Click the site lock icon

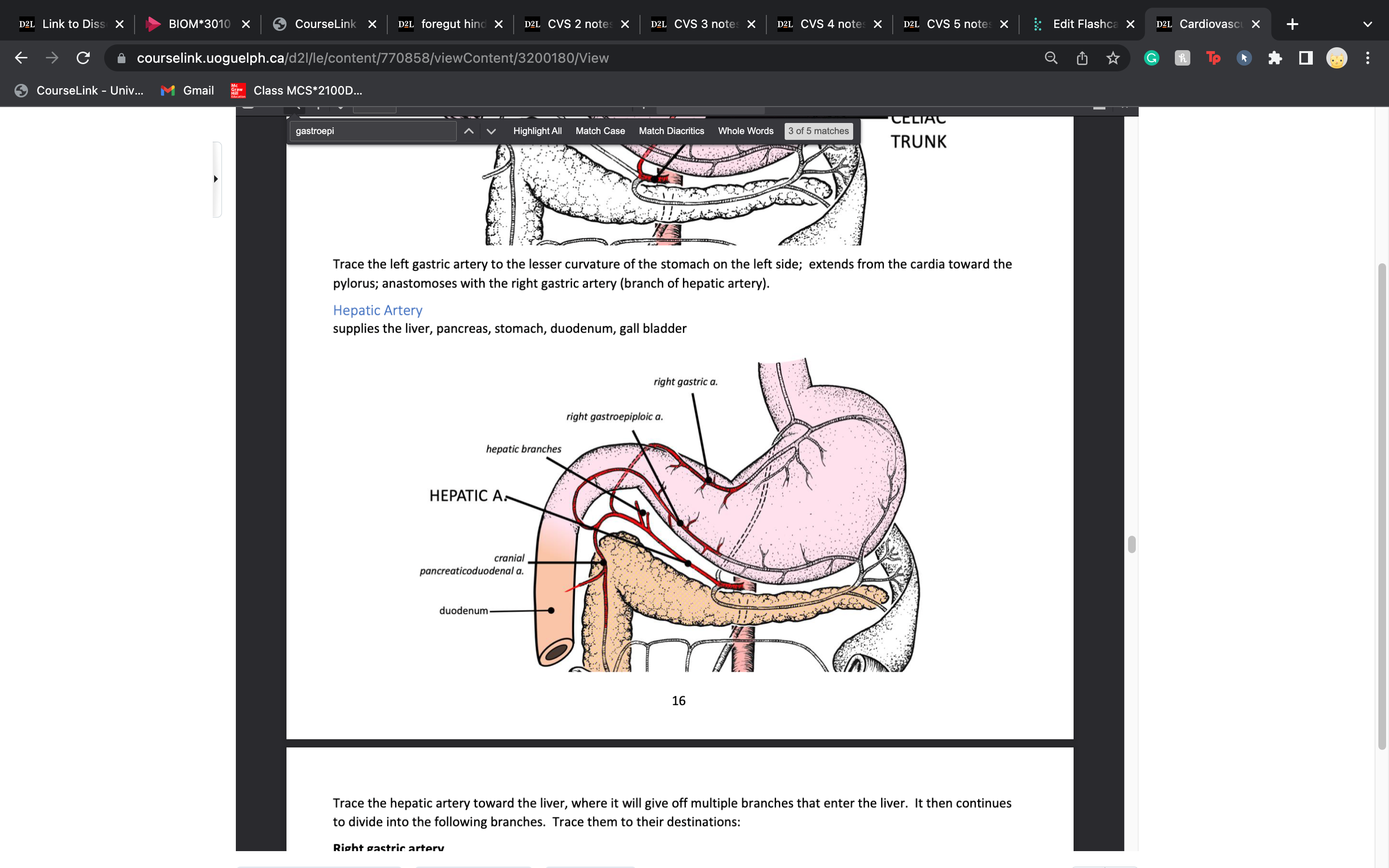(121, 58)
